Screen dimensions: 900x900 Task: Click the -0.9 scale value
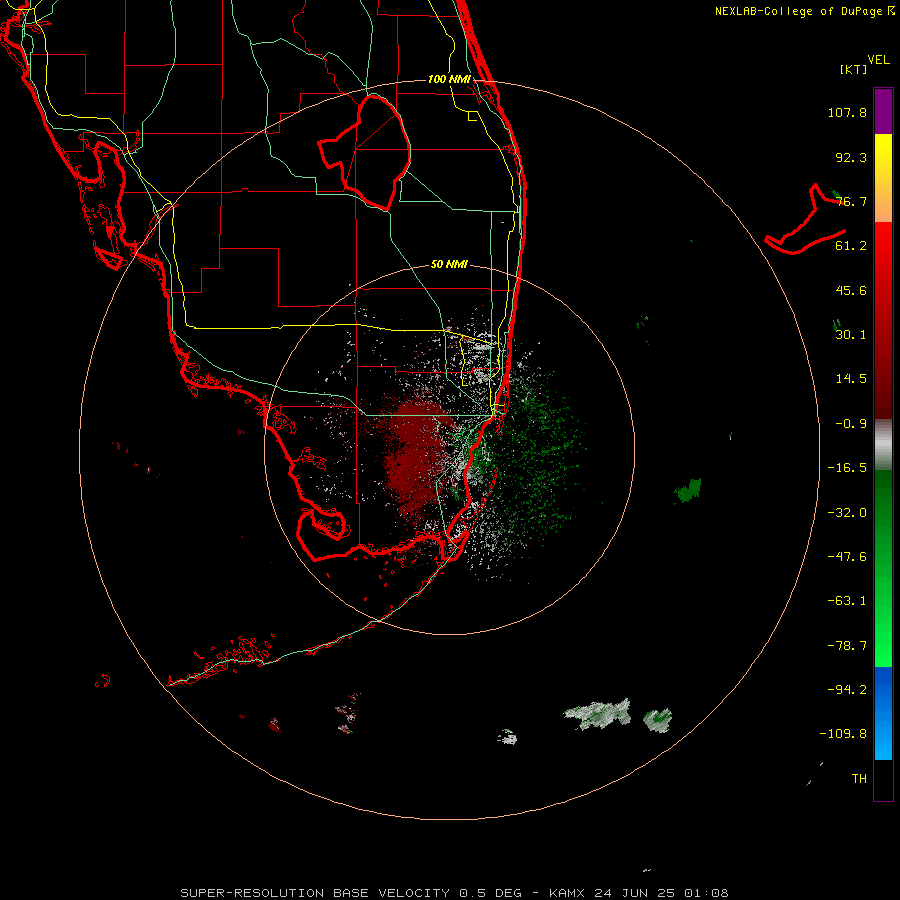[851, 424]
